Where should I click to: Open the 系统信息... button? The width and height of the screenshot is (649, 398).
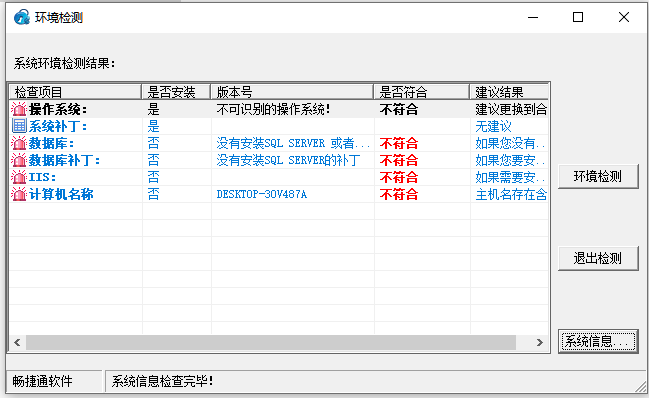[598, 341]
